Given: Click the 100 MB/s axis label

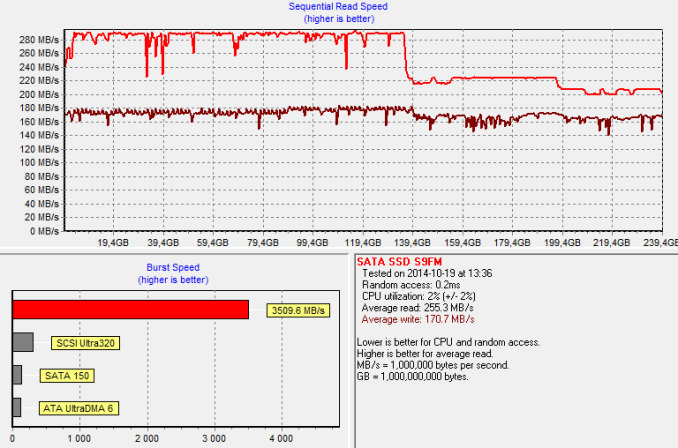Looking at the screenshot, I should (39, 163).
